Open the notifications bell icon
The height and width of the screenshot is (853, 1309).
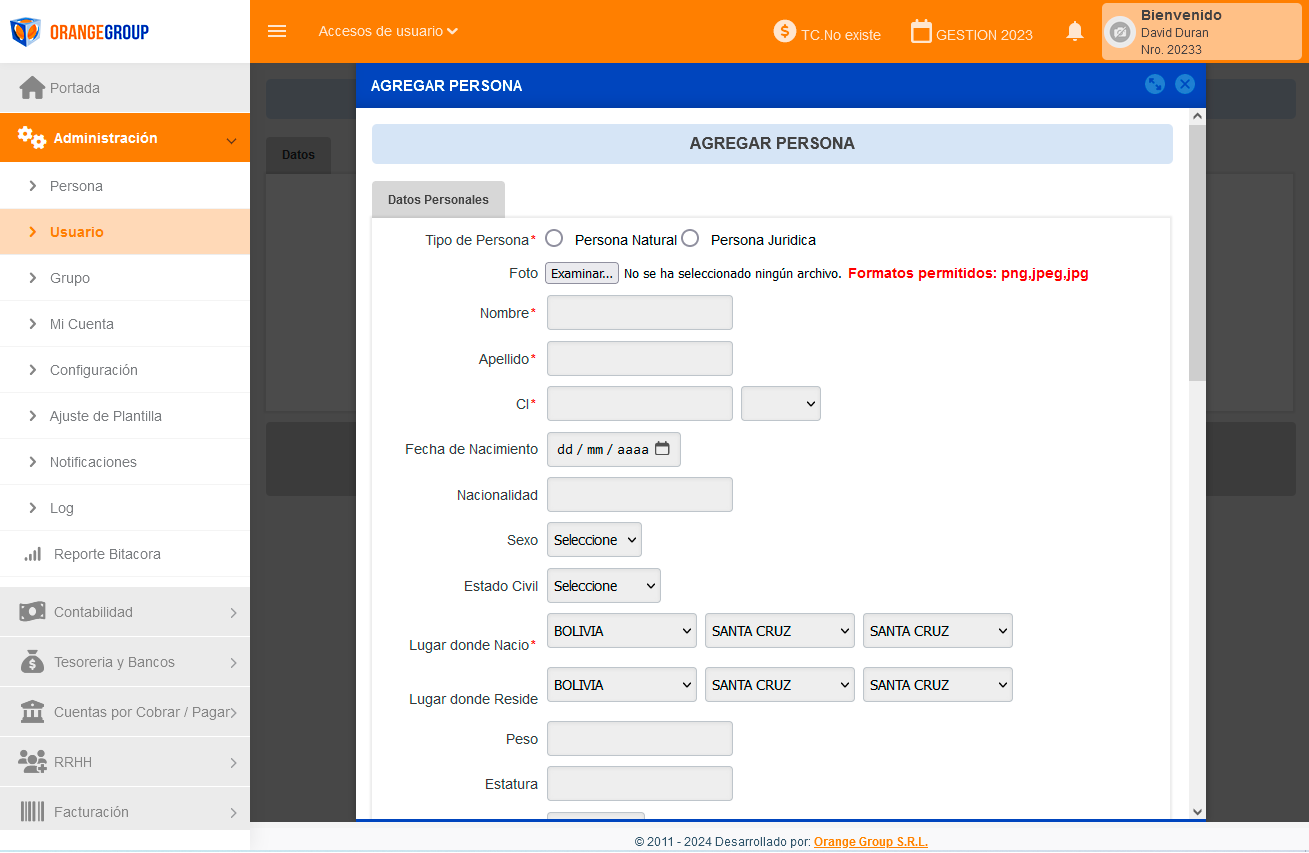[1075, 31]
